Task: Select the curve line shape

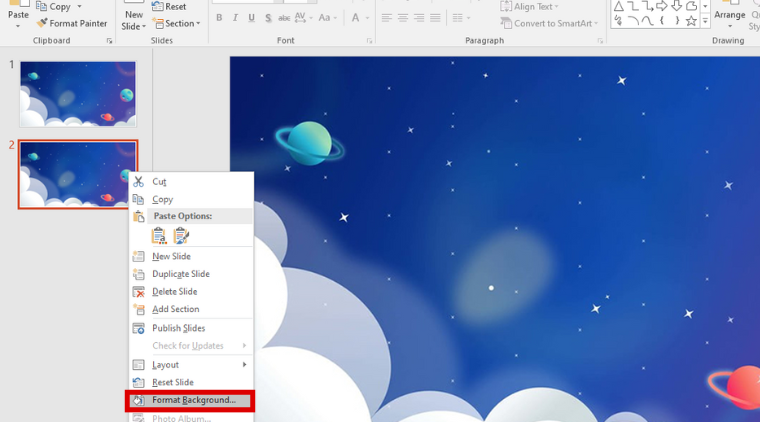Action: coord(647,21)
